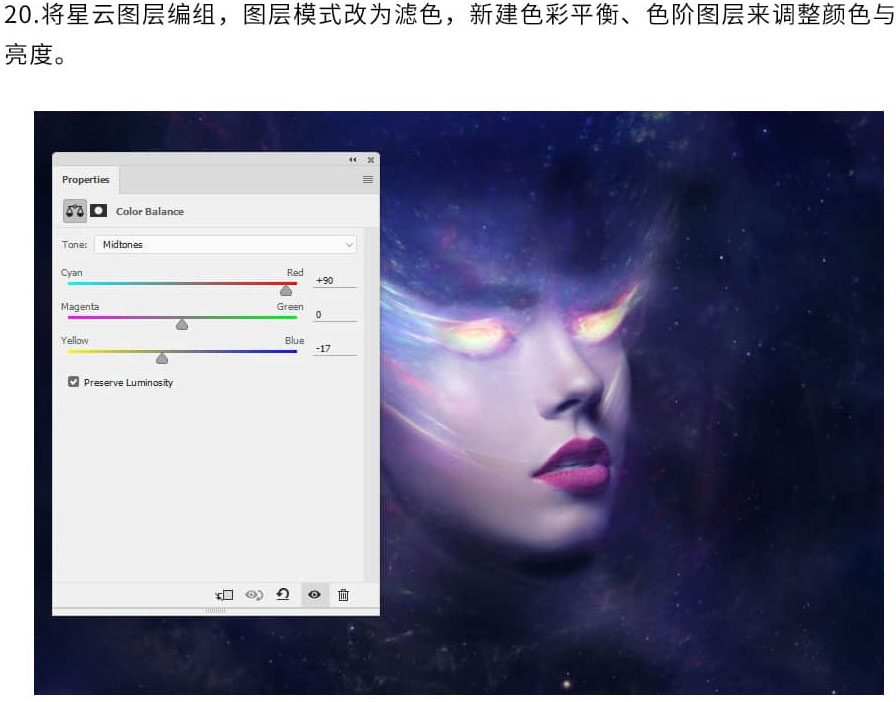The width and height of the screenshot is (896, 702).
Task: Click the 'Blue' label
Action: pos(294,340)
